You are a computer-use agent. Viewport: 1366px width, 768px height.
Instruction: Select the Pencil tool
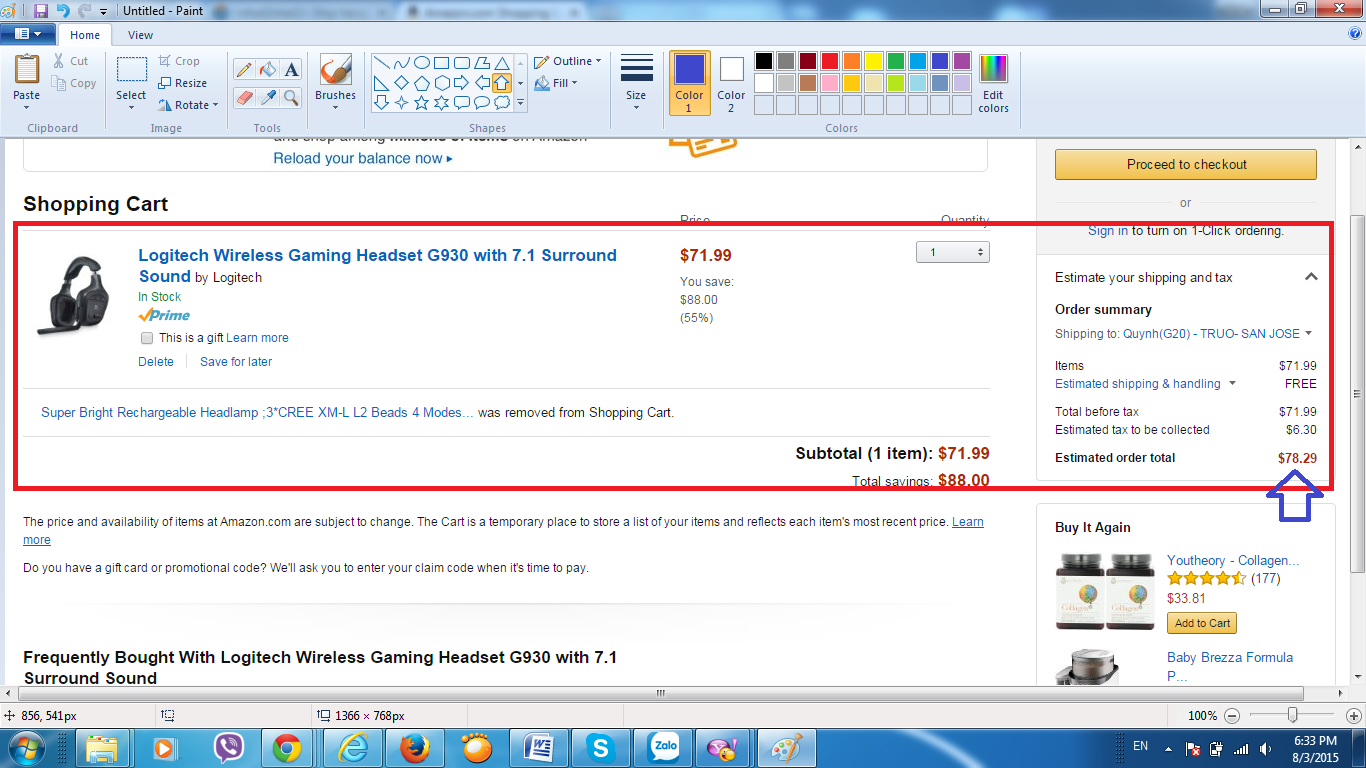tap(243, 69)
